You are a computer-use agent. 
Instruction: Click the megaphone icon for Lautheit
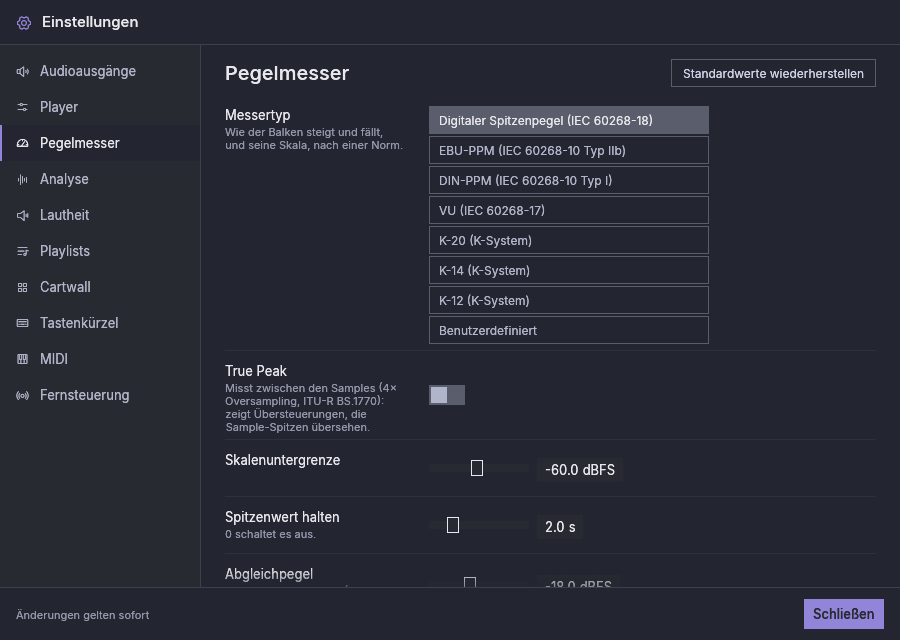click(x=22, y=215)
